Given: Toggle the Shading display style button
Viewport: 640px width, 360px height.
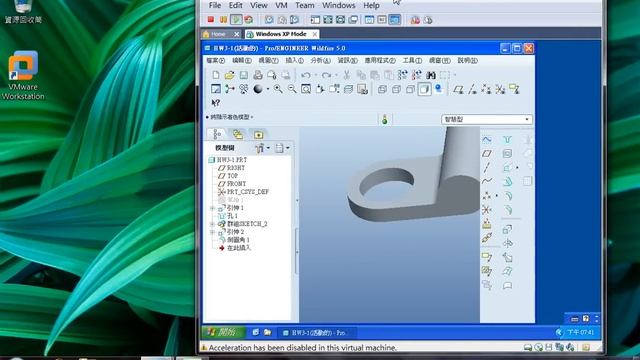Looking at the screenshot, I should coord(424,89).
